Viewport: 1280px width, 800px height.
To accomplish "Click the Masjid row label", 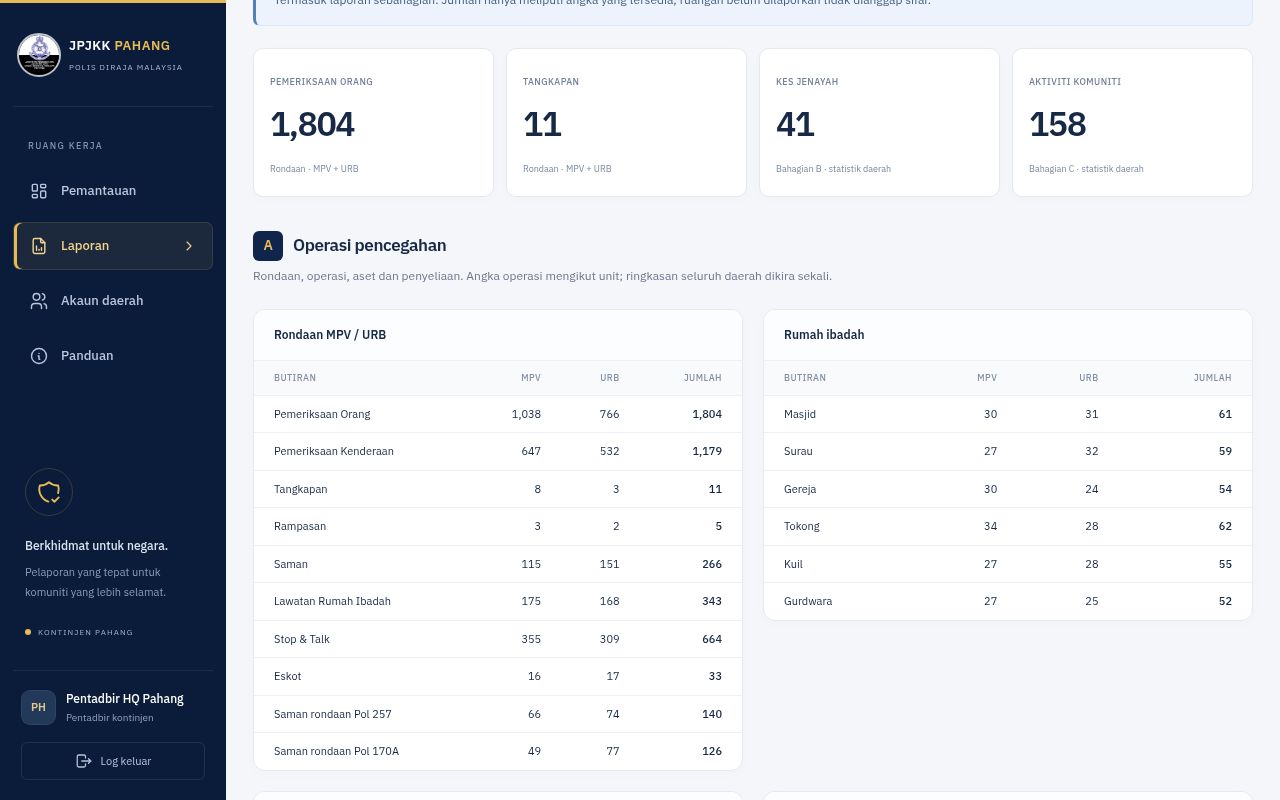I will tap(800, 414).
